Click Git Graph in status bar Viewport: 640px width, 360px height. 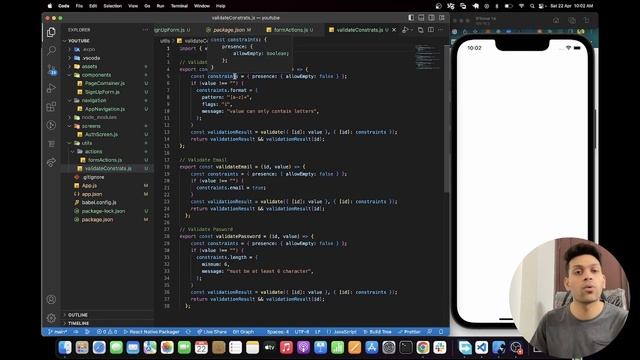point(243,332)
